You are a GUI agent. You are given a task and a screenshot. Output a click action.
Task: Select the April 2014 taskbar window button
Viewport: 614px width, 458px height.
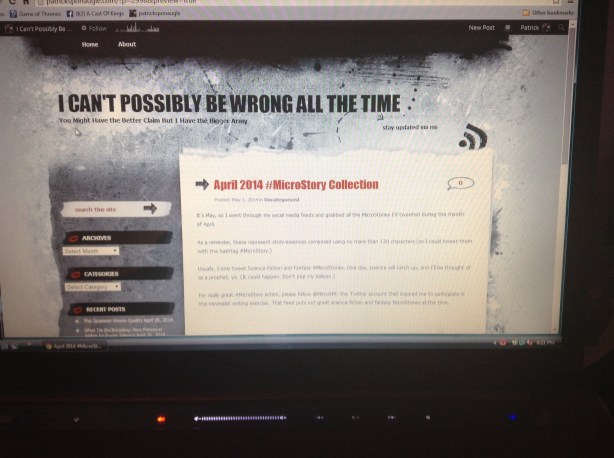click(x=75, y=345)
